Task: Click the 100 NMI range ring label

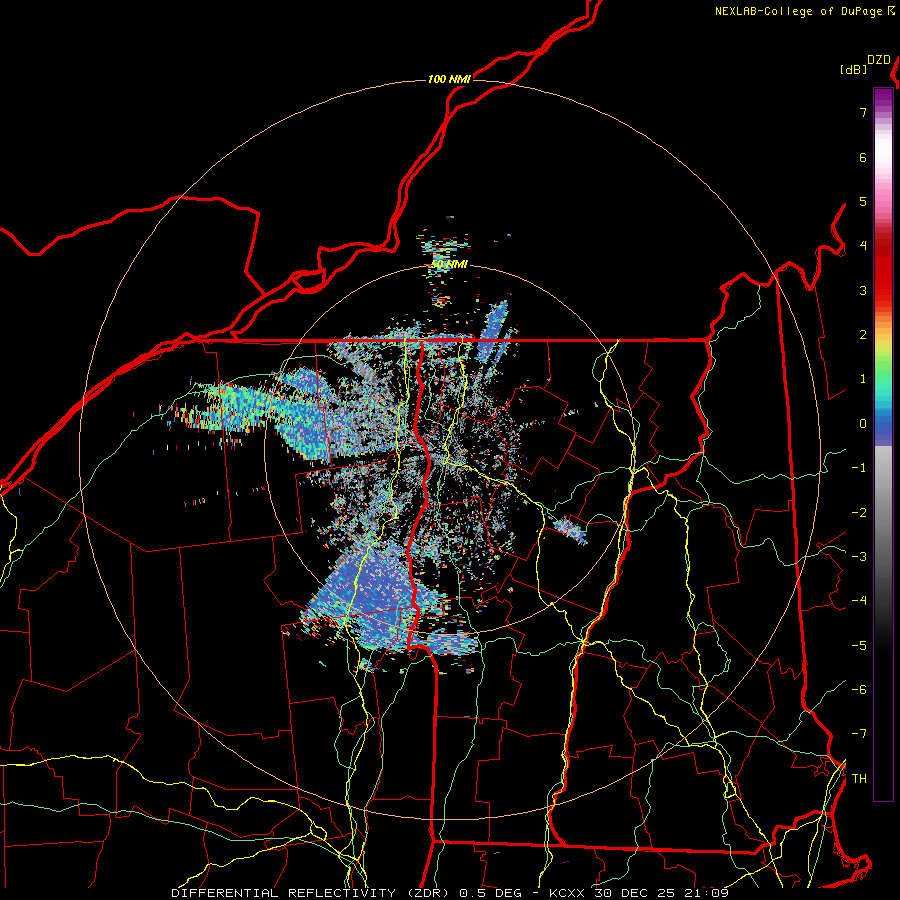Action: point(449,79)
